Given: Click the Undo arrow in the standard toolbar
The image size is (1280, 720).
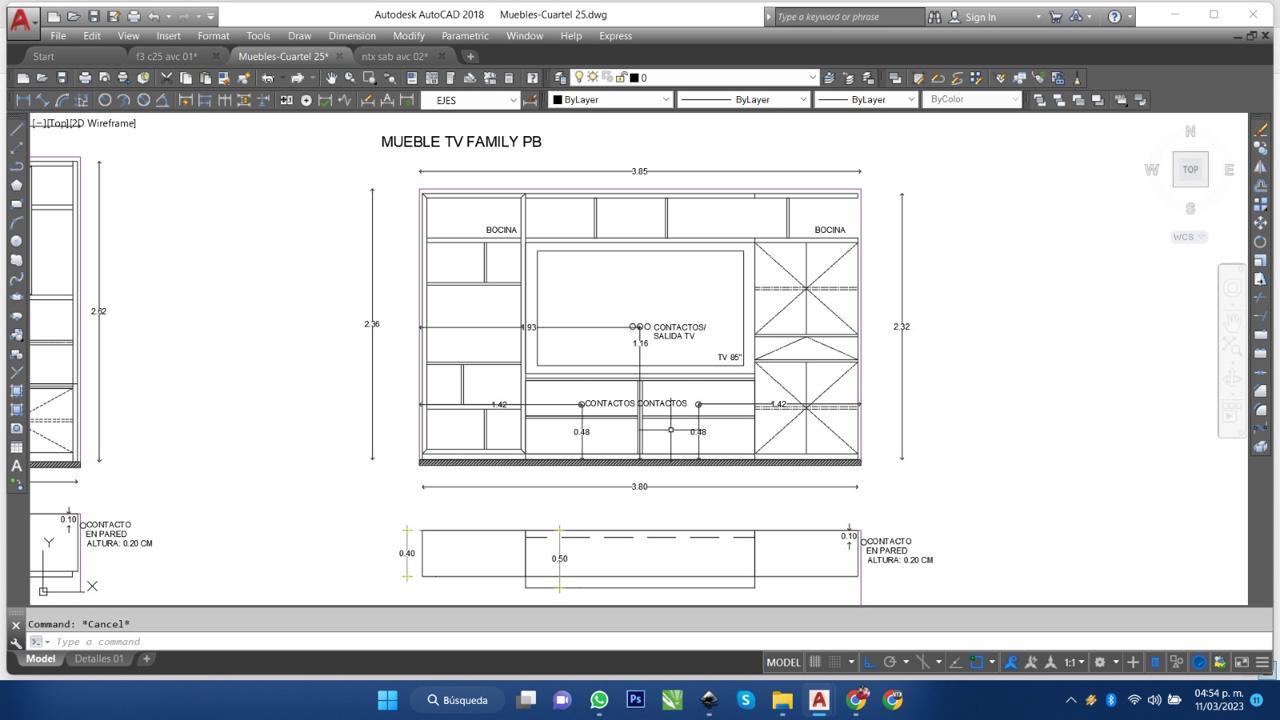Looking at the screenshot, I should point(268,78).
